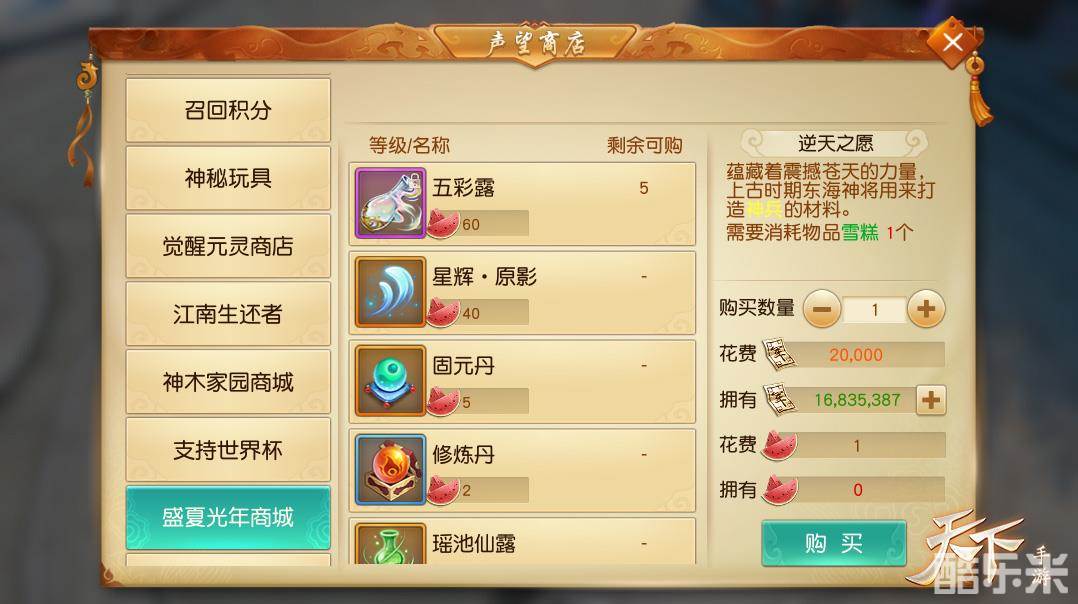This screenshot has width=1078, height=604.
Task: Switch to the 神秘玩具 tab
Action: (x=228, y=178)
